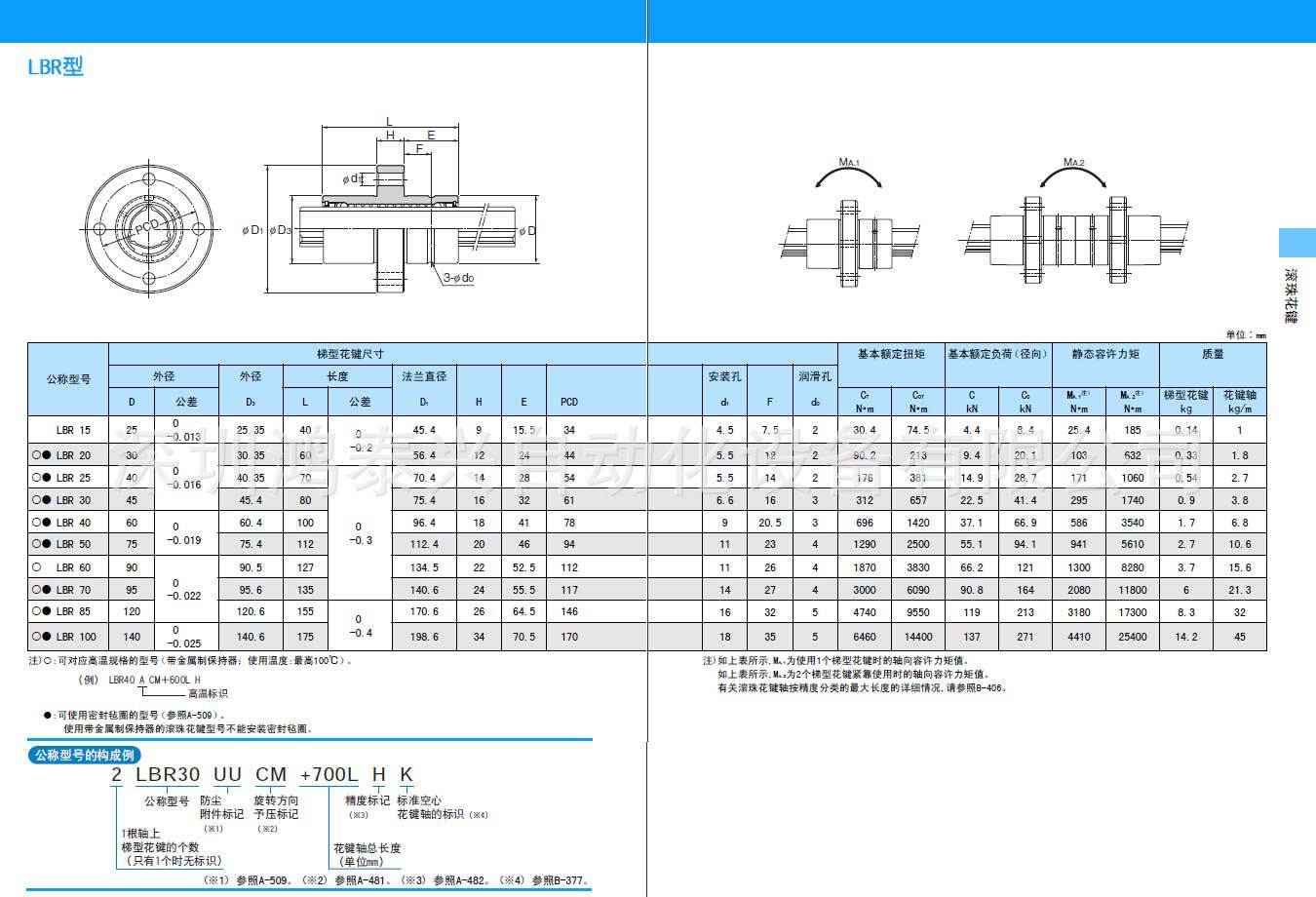
Task: Click UU in the model number example
Action: tap(227, 775)
